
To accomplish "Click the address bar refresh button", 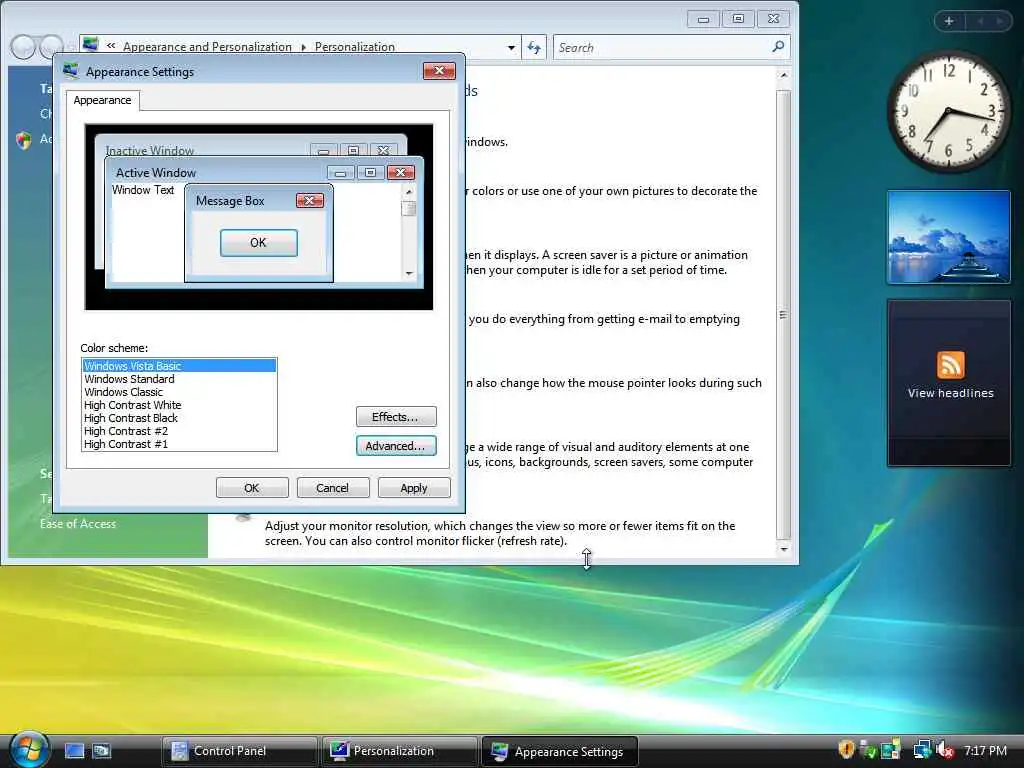I will point(534,47).
